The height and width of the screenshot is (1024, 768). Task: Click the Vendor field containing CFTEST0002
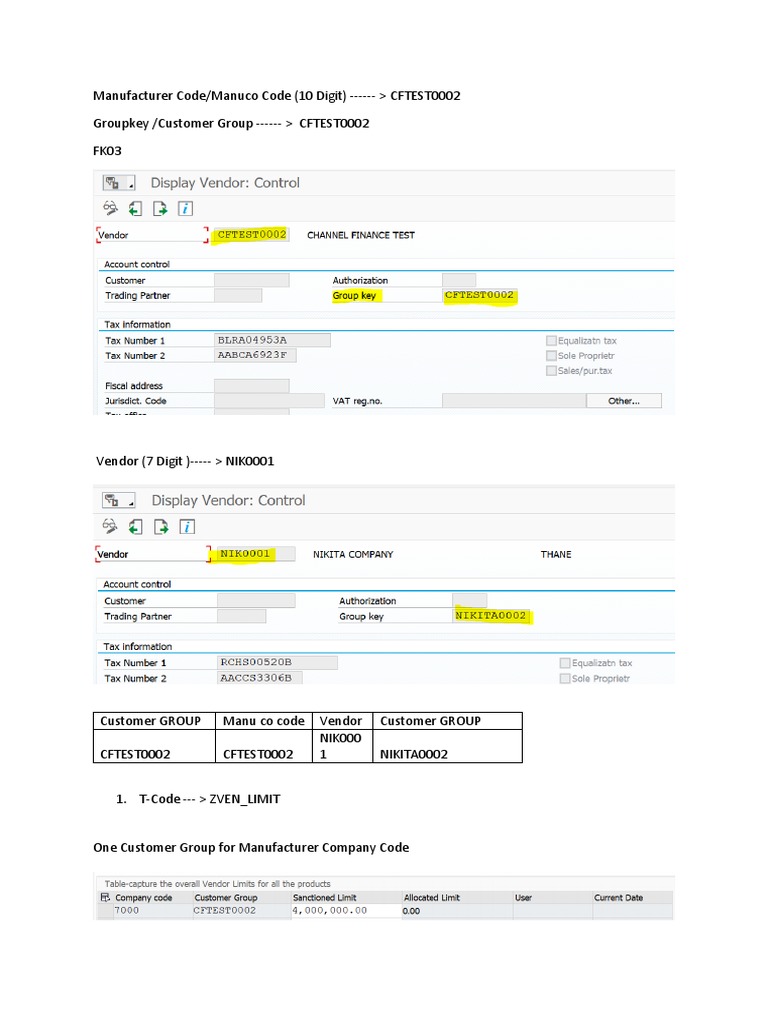click(x=252, y=234)
